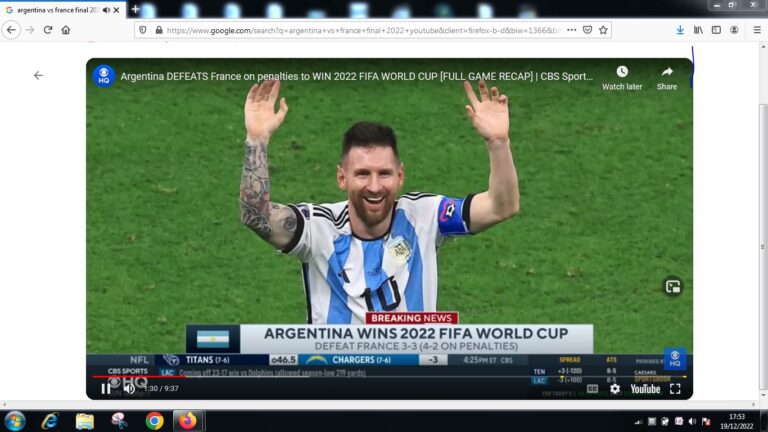This screenshot has height=432, width=768.
Task: Open the Windows Start menu
Action: [15, 421]
